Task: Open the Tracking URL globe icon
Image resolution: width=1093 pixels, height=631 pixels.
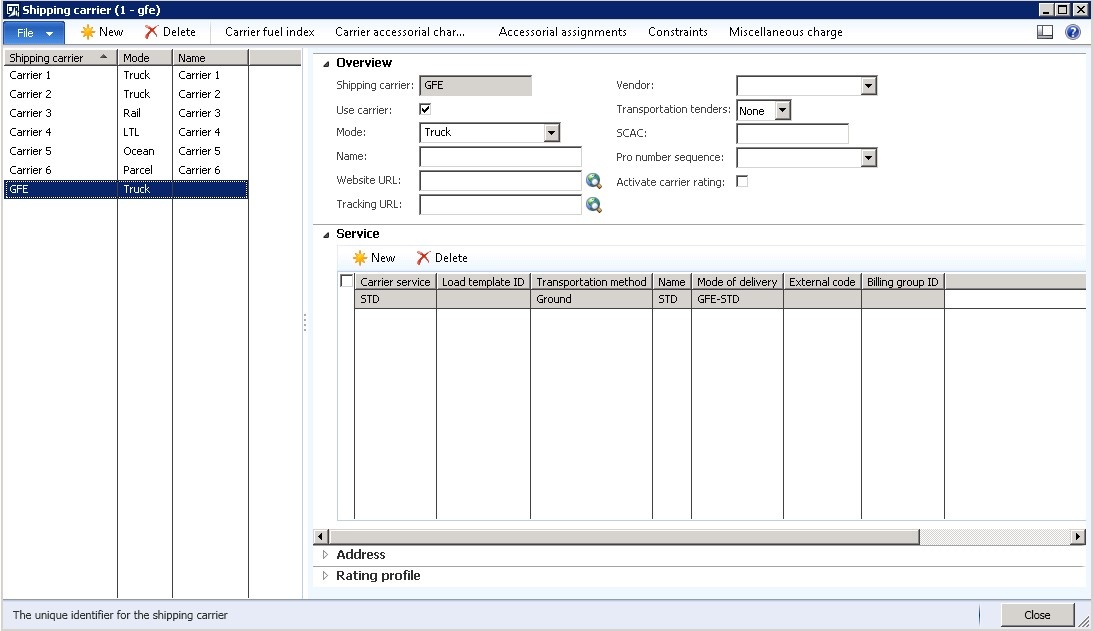Action: [594, 205]
